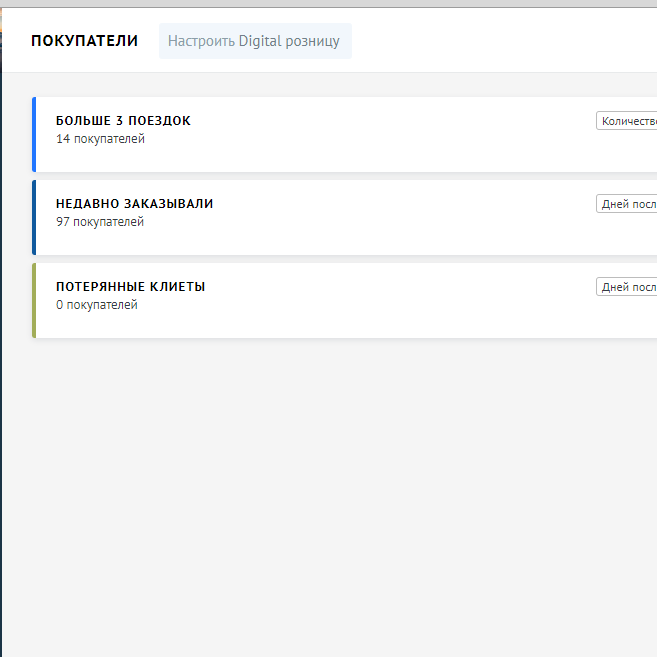
Task: Open the Настроить Digital розницу button
Action: click(255, 41)
